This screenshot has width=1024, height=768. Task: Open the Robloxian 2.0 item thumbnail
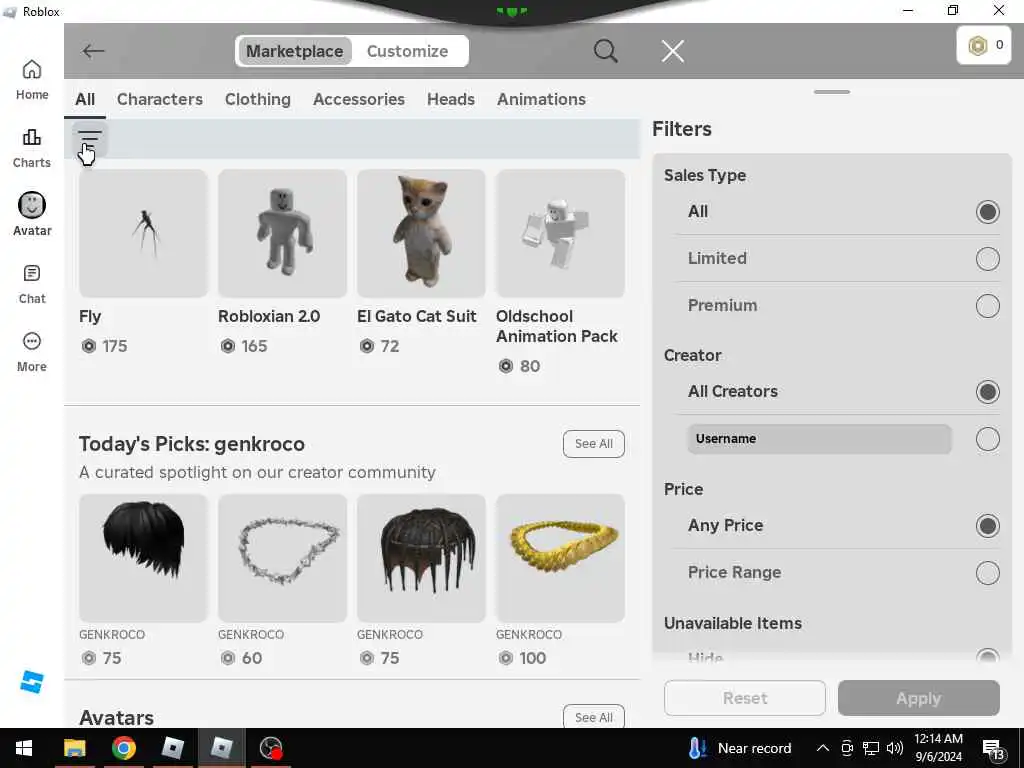click(x=282, y=233)
